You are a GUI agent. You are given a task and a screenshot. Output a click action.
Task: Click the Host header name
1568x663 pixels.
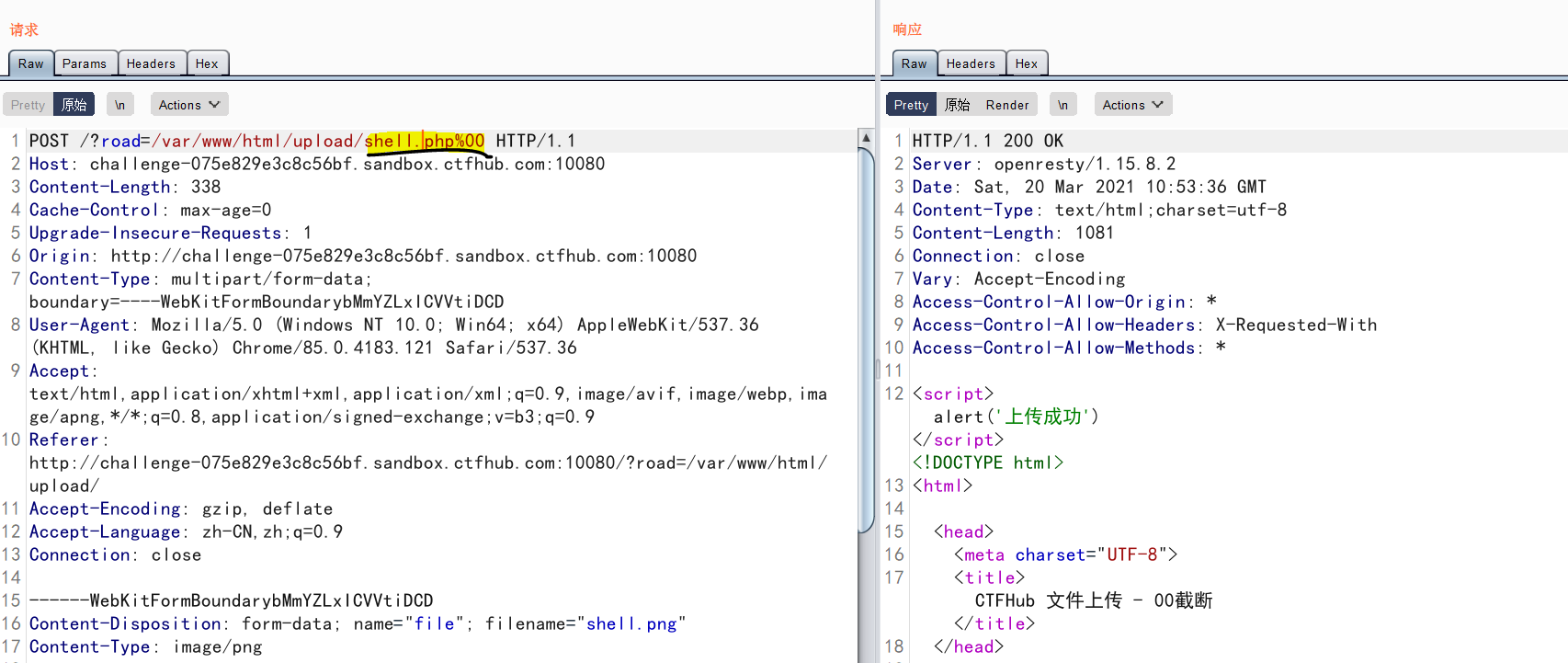click(x=49, y=164)
